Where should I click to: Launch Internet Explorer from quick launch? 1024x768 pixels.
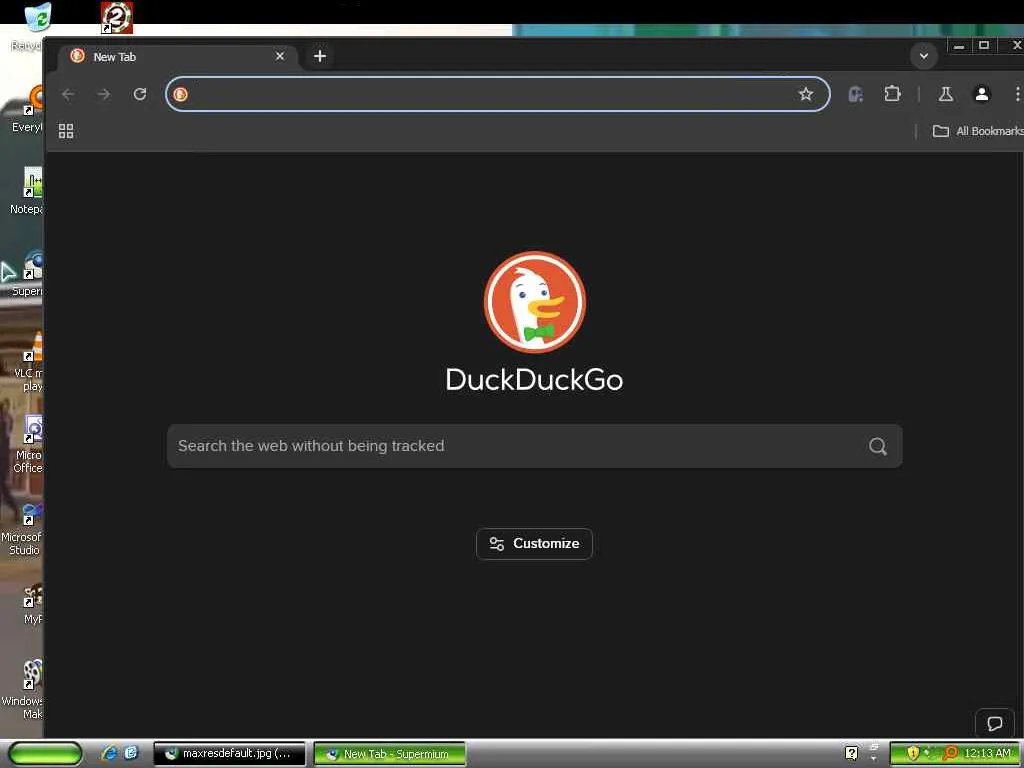tap(109, 753)
